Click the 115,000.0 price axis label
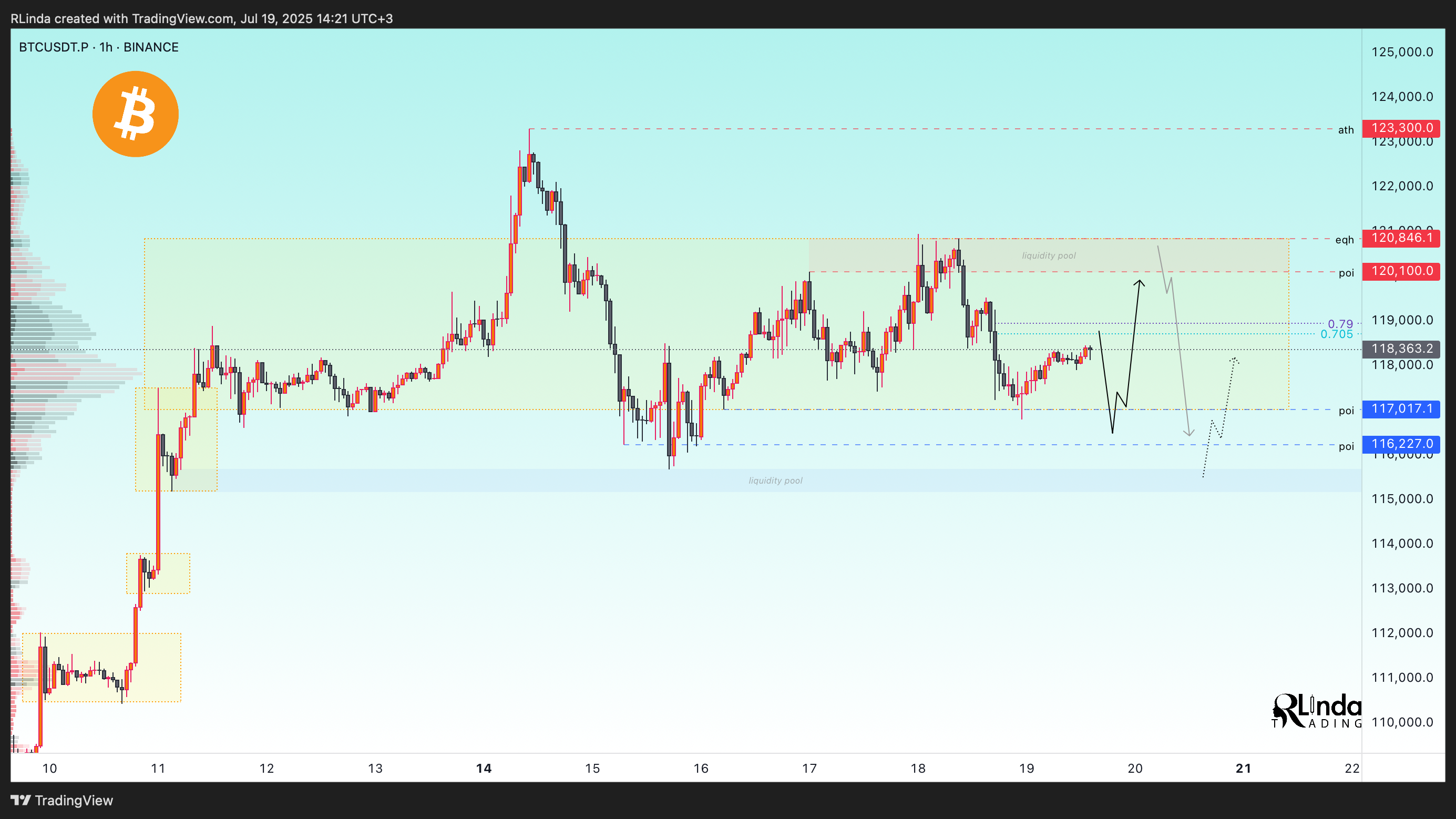This screenshot has width=1456, height=819. coord(1402,498)
